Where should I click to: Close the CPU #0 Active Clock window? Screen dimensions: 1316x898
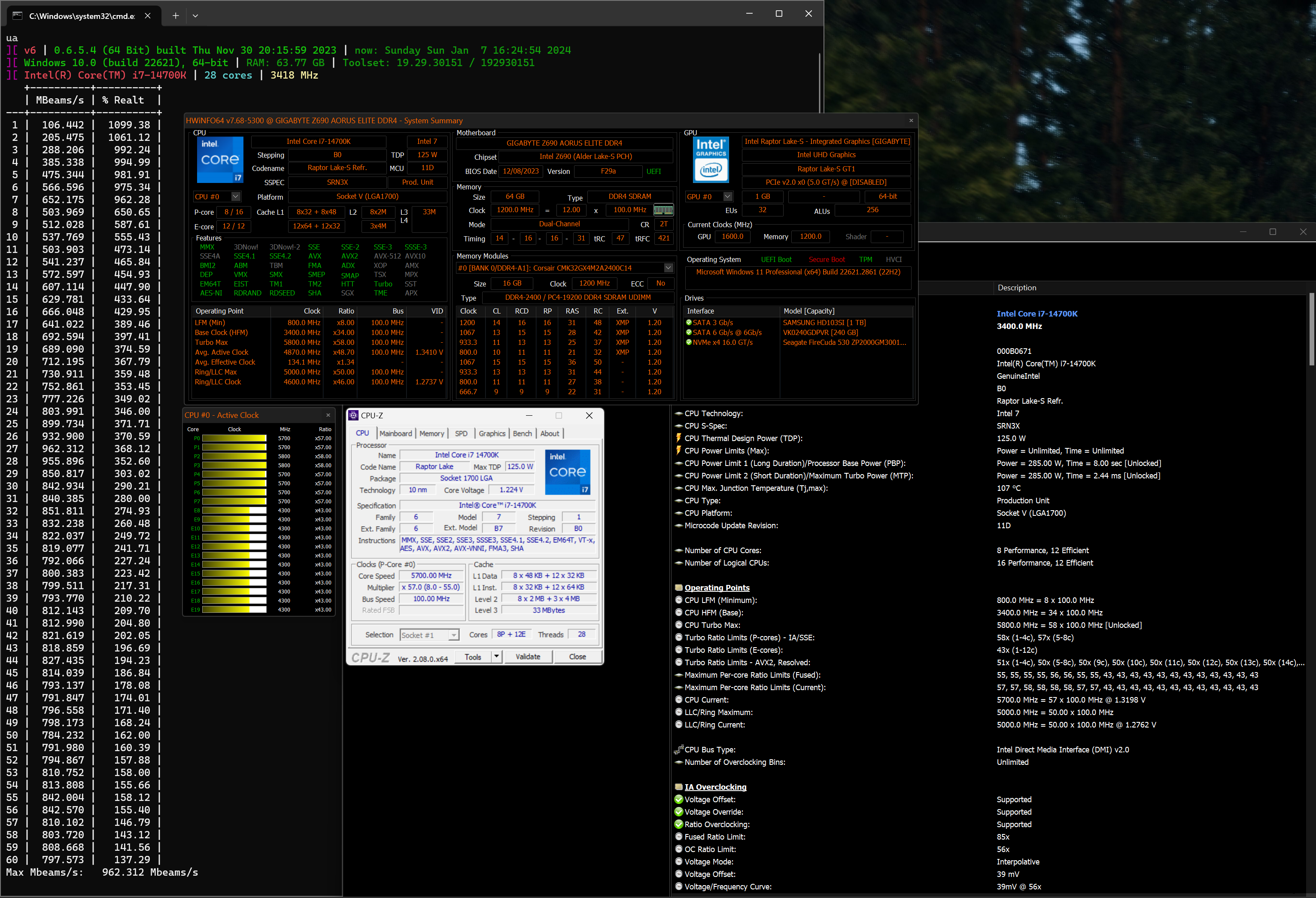328,415
